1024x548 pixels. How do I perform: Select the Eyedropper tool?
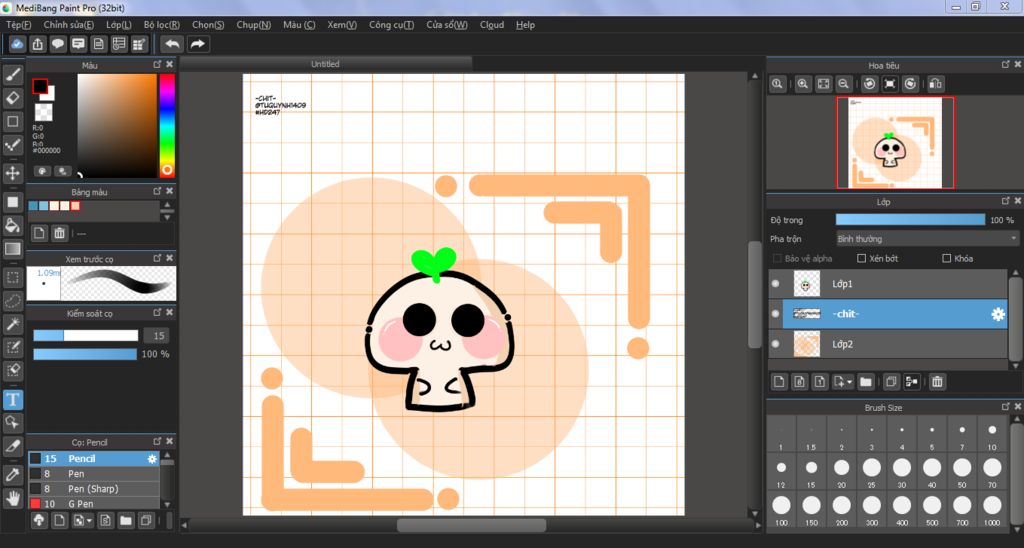tap(12, 475)
